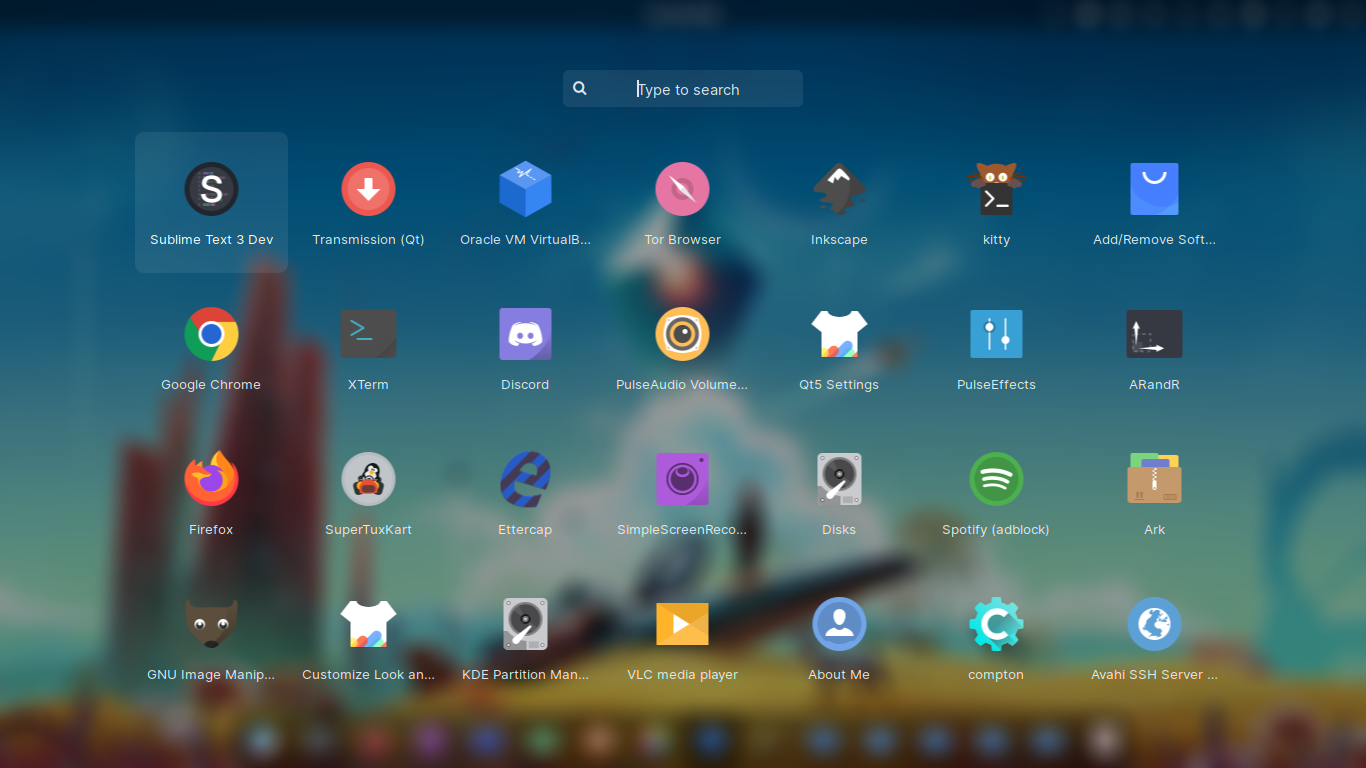Screen dimensions: 1366x768
Task: Launch Firefox browser
Action: tap(211, 479)
